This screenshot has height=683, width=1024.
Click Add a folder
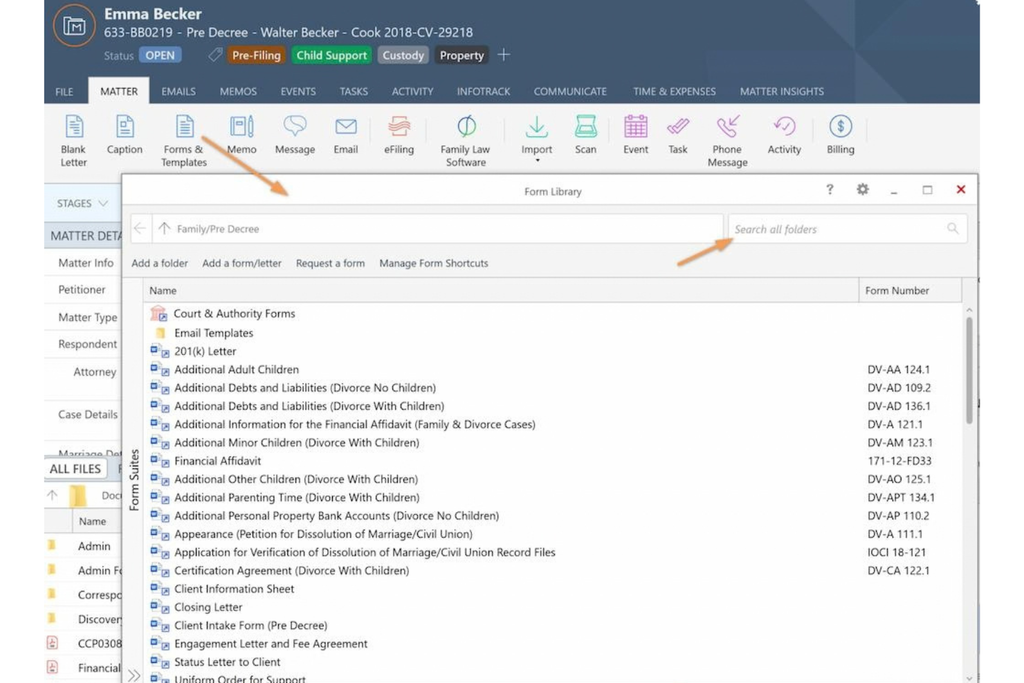tap(159, 263)
